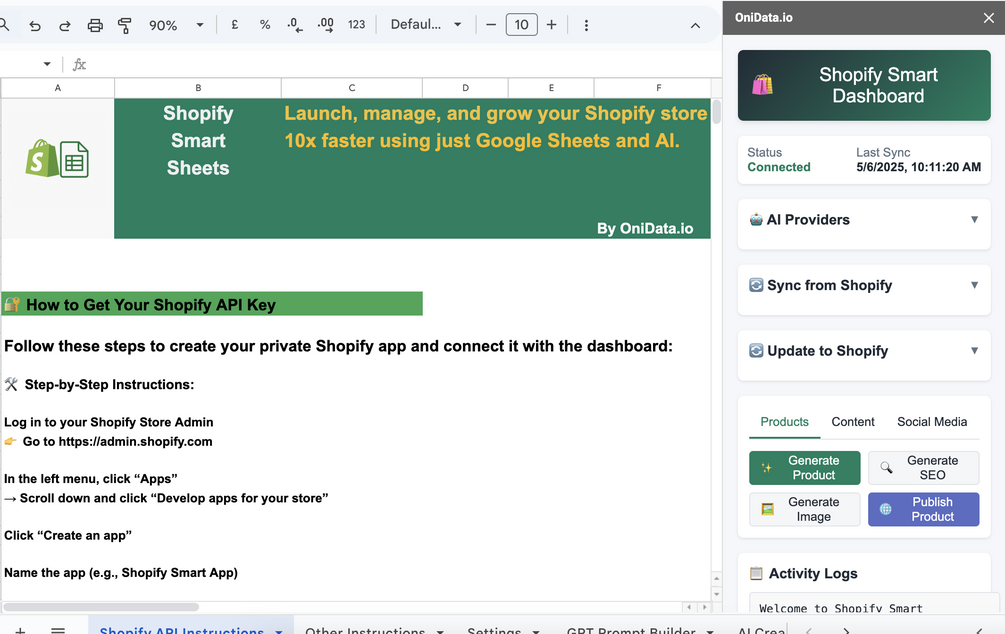1005x634 pixels.
Task: Click the redo arrow icon
Action: [65, 26]
